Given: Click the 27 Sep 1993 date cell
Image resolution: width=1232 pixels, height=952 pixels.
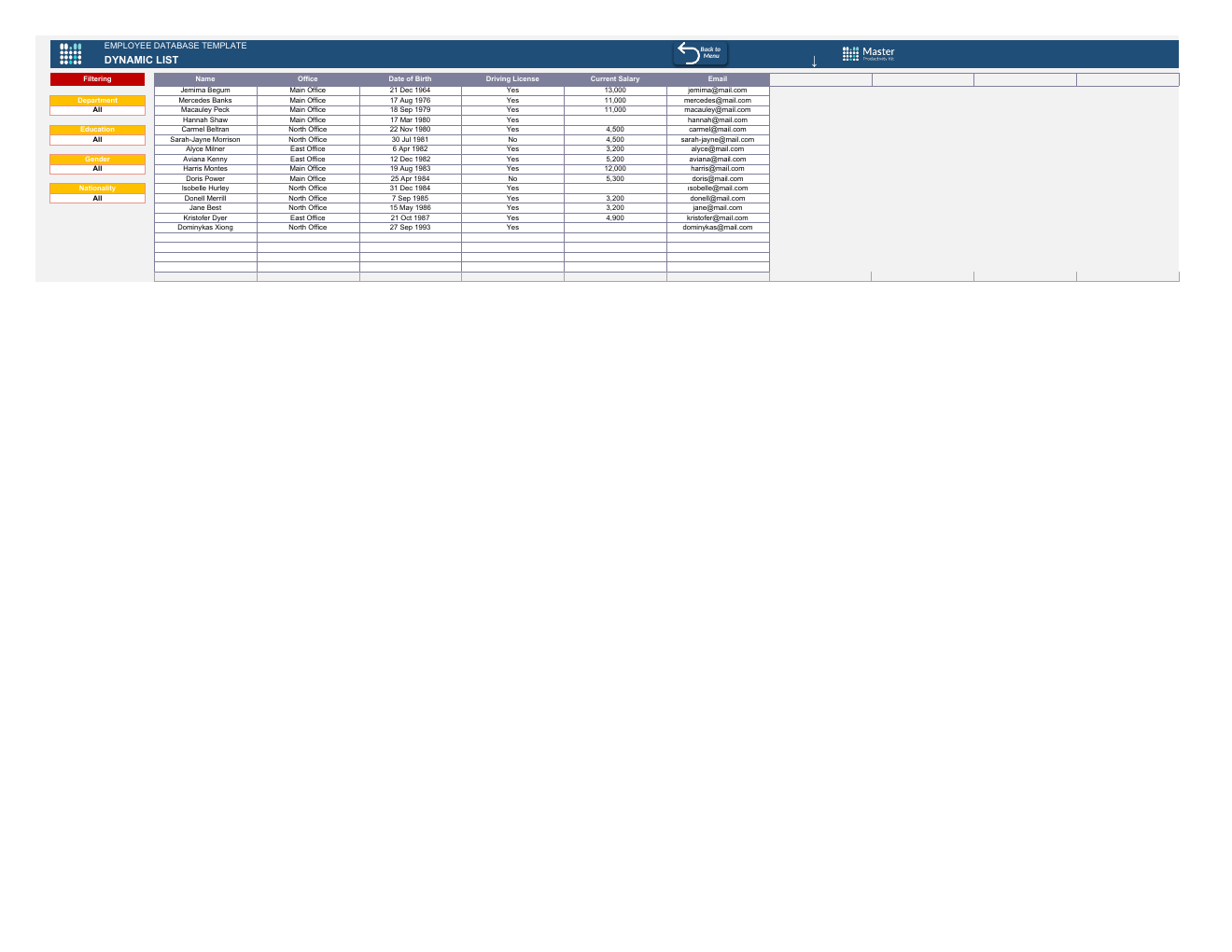Looking at the screenshot, I should pyautogui.click(x=411, y=228).
